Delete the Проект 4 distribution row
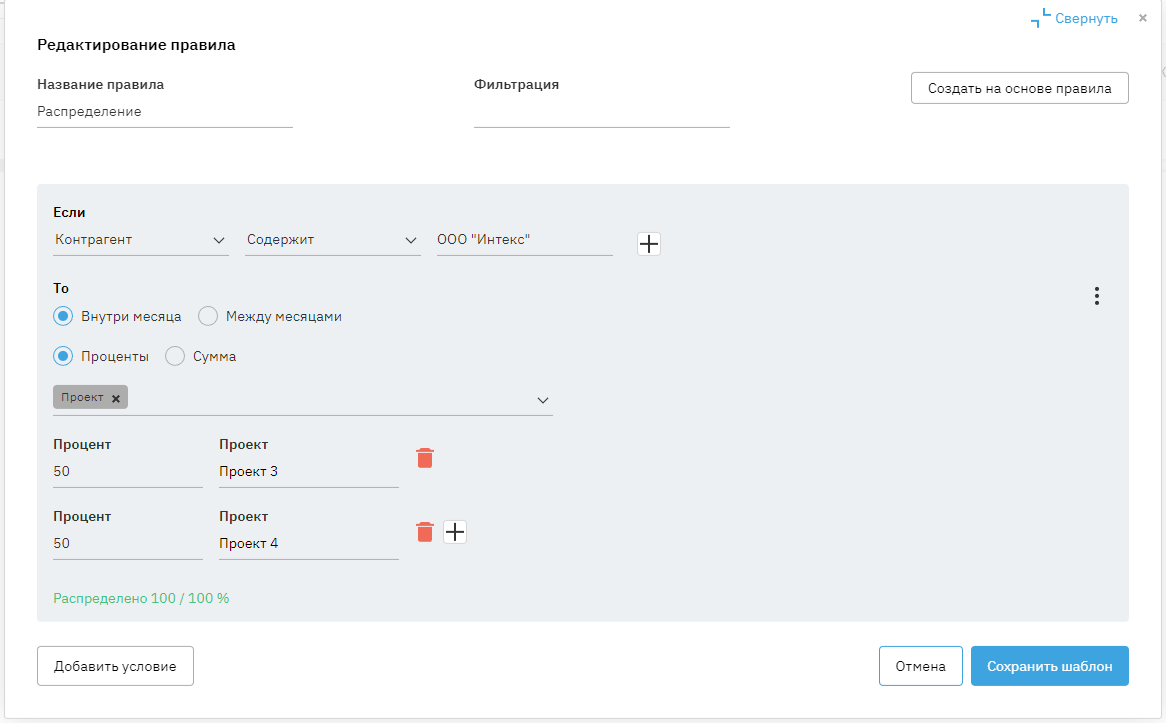1166x723 pixels. point(425,532)
